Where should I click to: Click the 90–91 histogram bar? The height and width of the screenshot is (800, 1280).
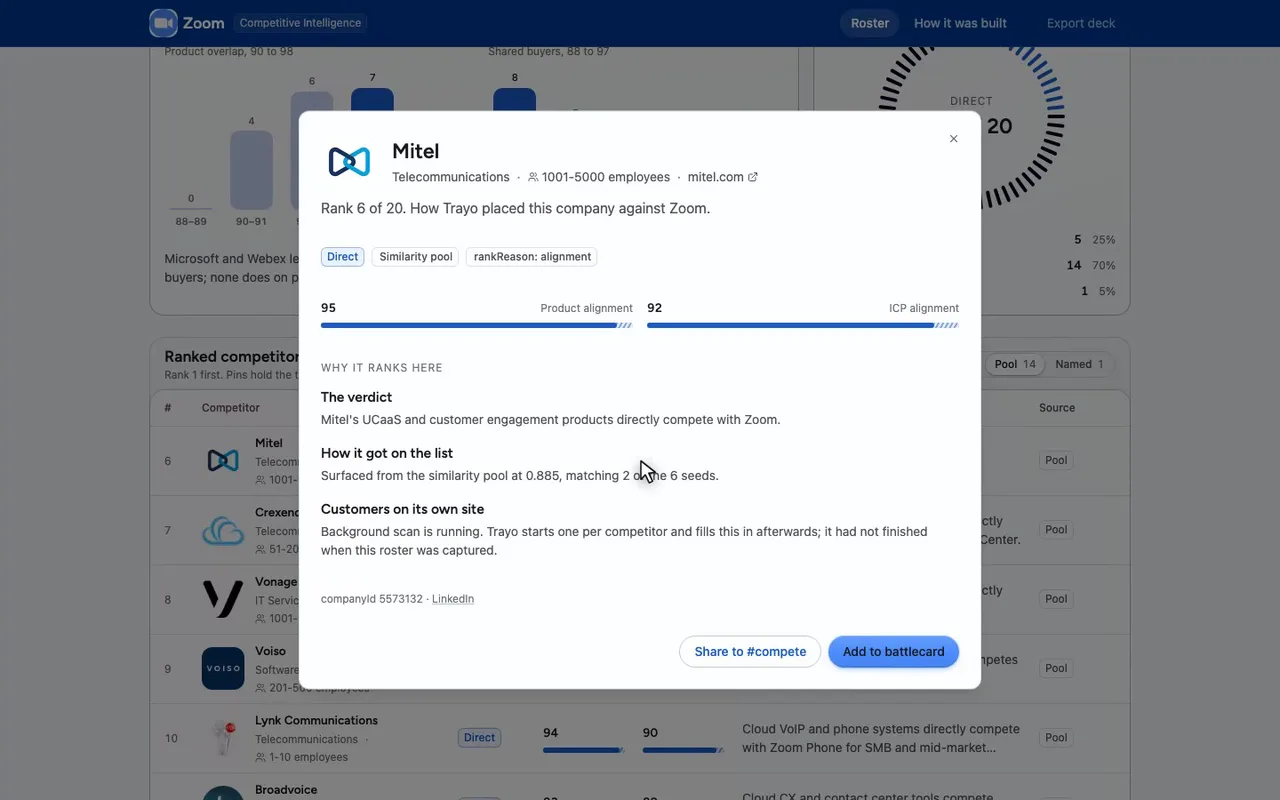(251, 170)
